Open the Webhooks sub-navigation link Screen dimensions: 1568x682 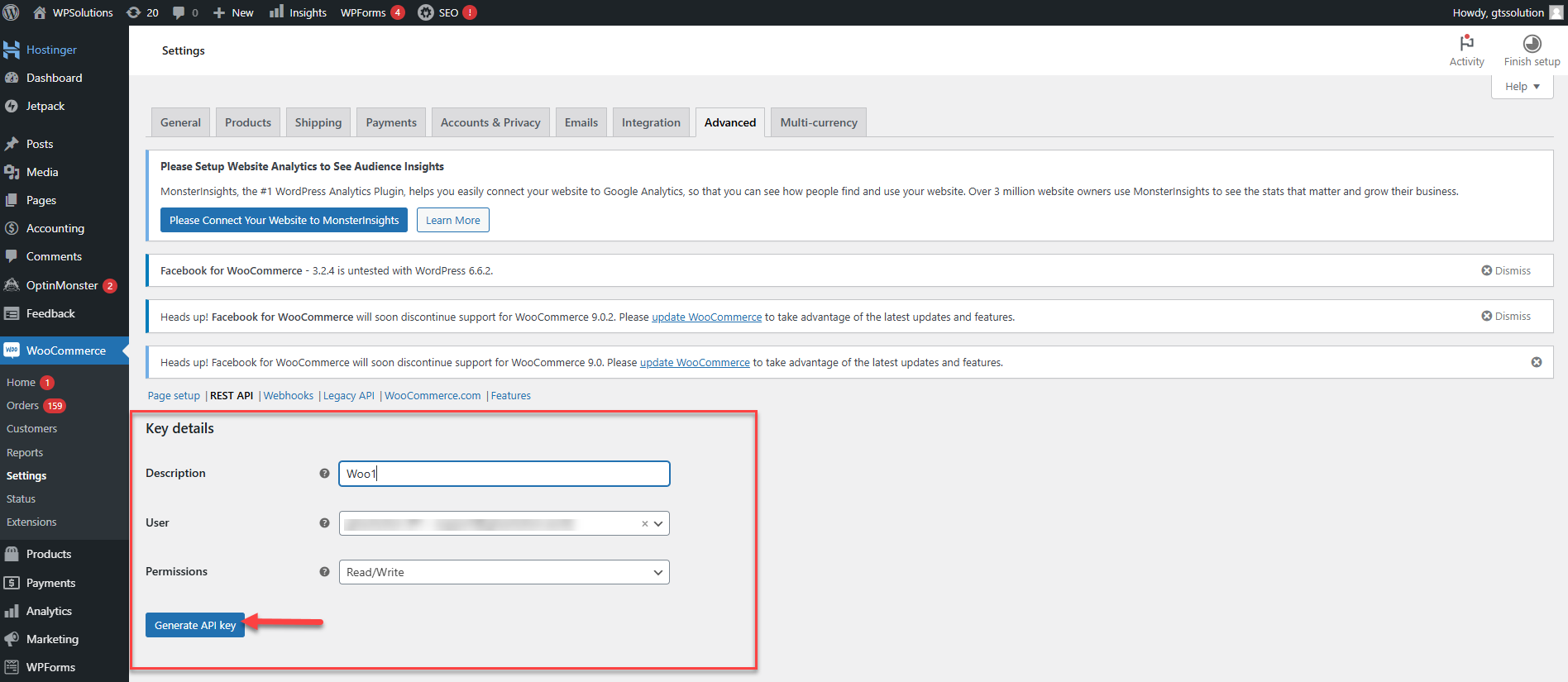click(288, 396)
